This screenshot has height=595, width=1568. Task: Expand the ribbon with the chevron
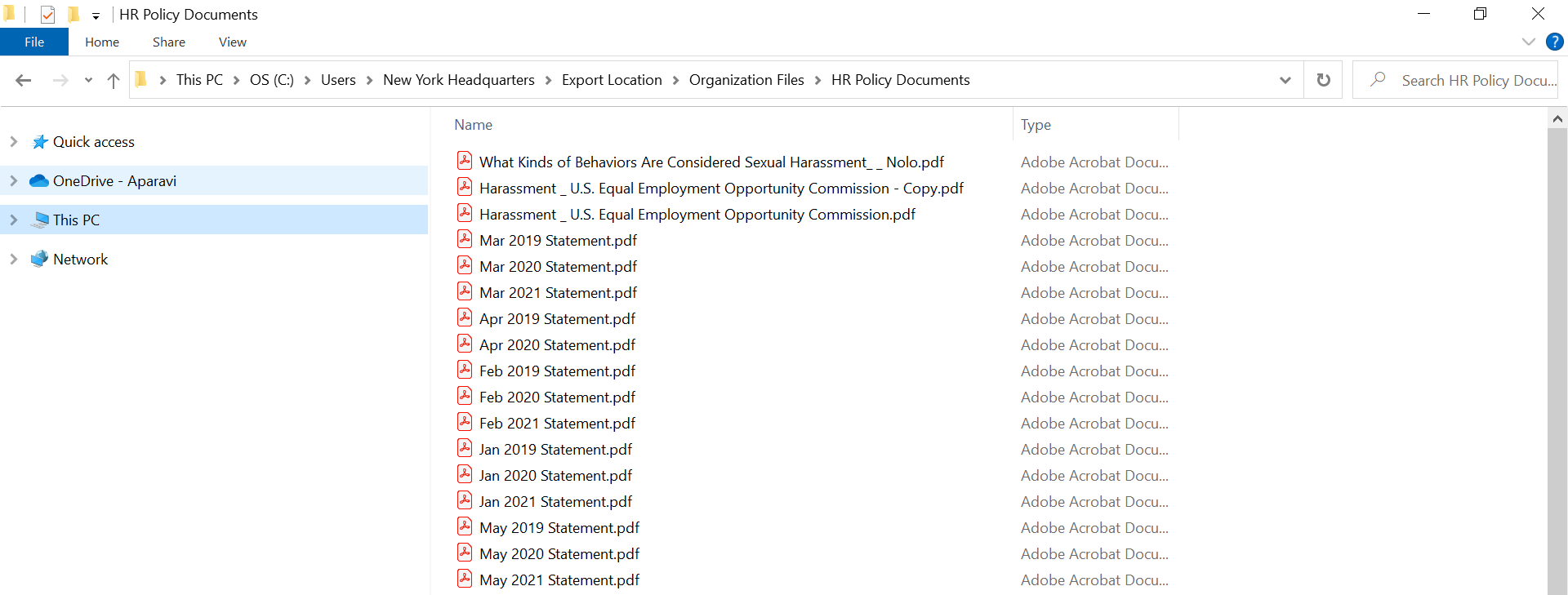1528,42
